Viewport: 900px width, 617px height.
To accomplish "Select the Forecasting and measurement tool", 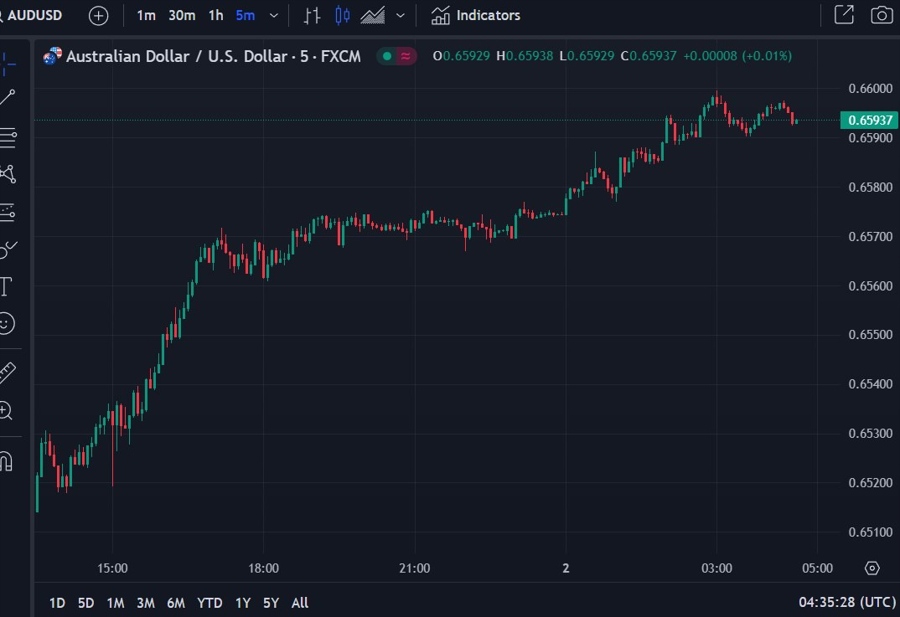I will tap(7, 212).
